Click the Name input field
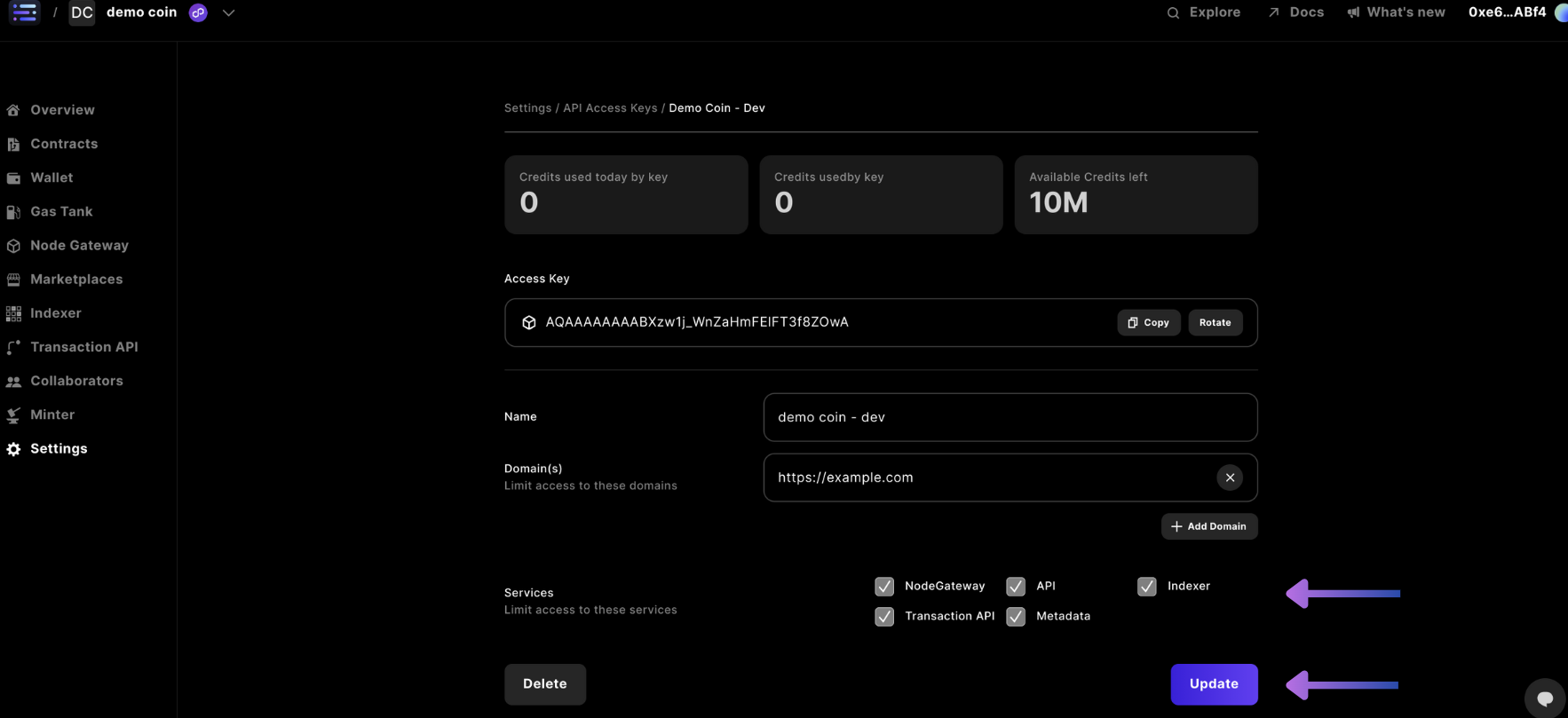The height and width of the screenshot is (718, 1568). click(x=1010, y=417)
